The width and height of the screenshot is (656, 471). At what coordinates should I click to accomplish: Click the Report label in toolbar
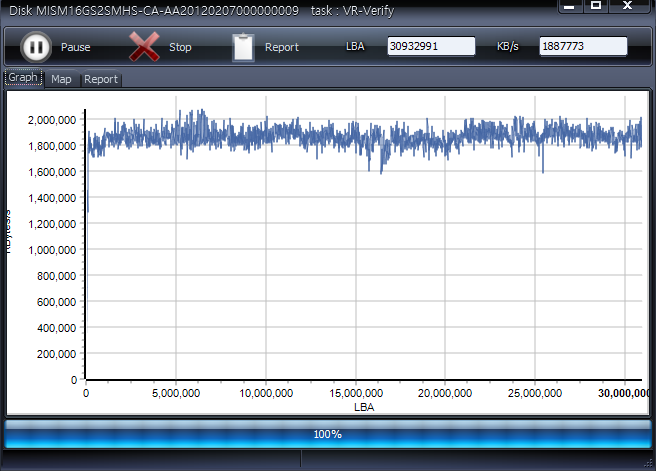[x=282, y=47]
